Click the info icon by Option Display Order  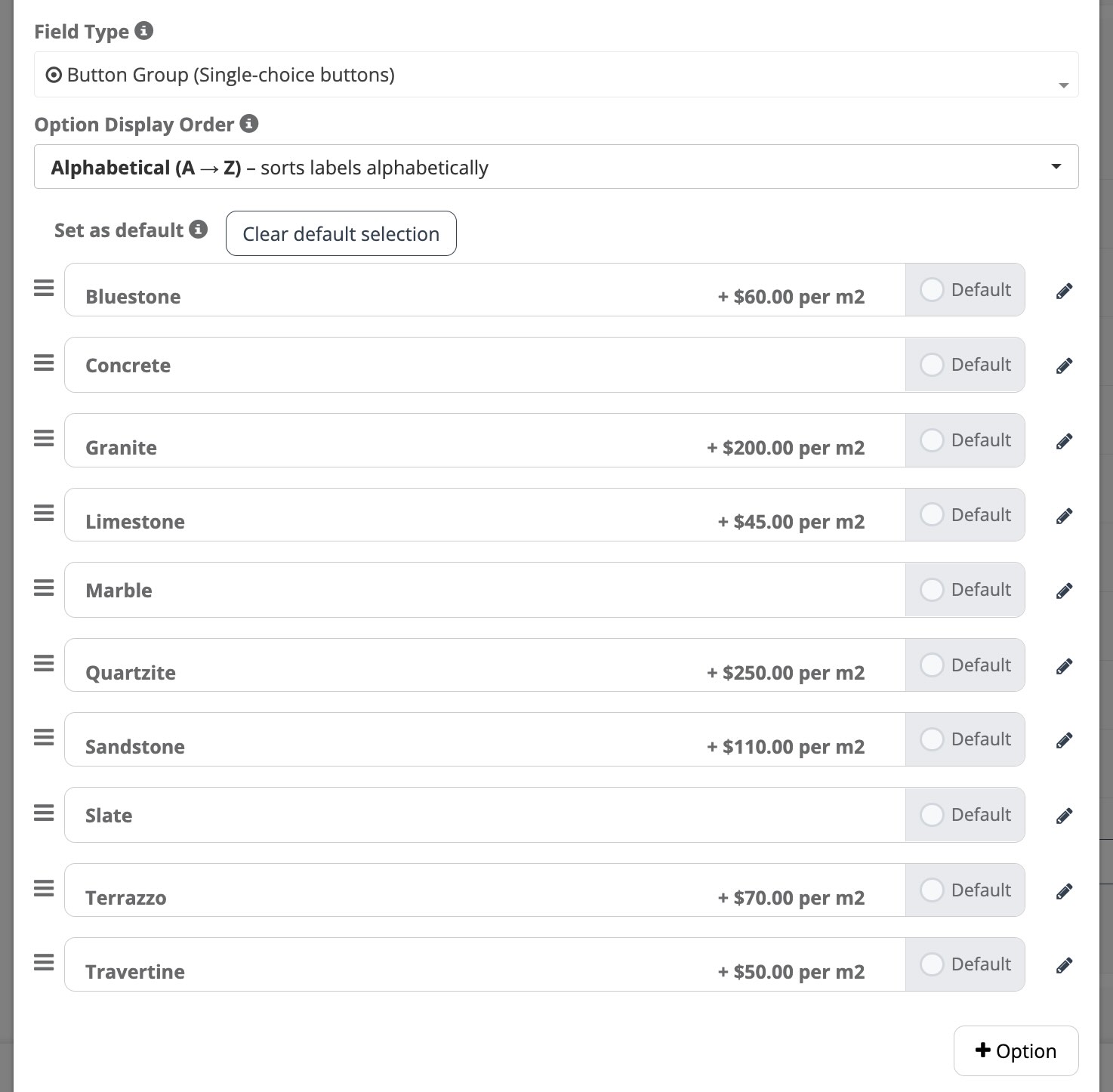click(x=249, y=124)
